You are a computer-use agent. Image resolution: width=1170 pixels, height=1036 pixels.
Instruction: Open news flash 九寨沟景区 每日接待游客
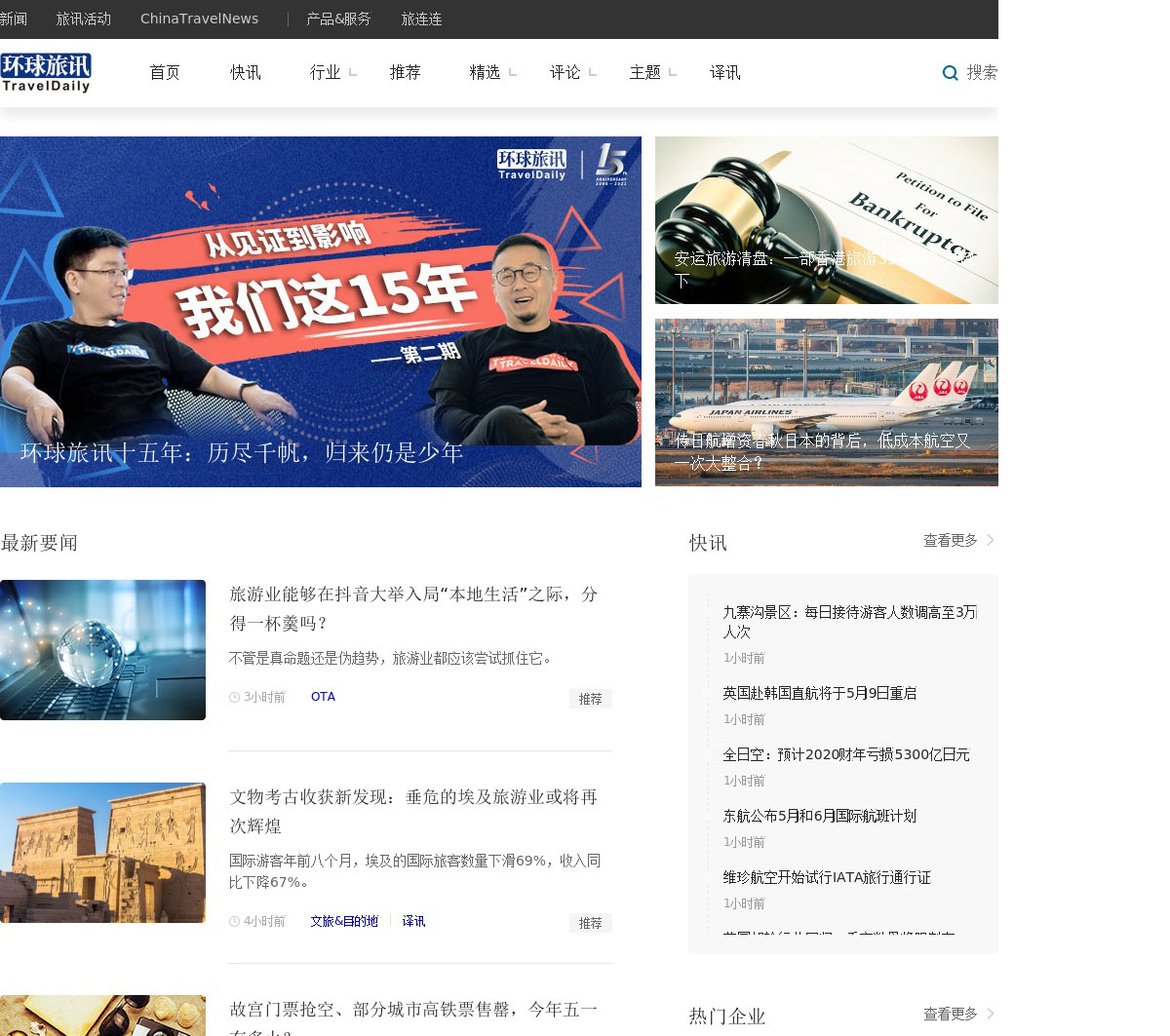click(850, 622)
